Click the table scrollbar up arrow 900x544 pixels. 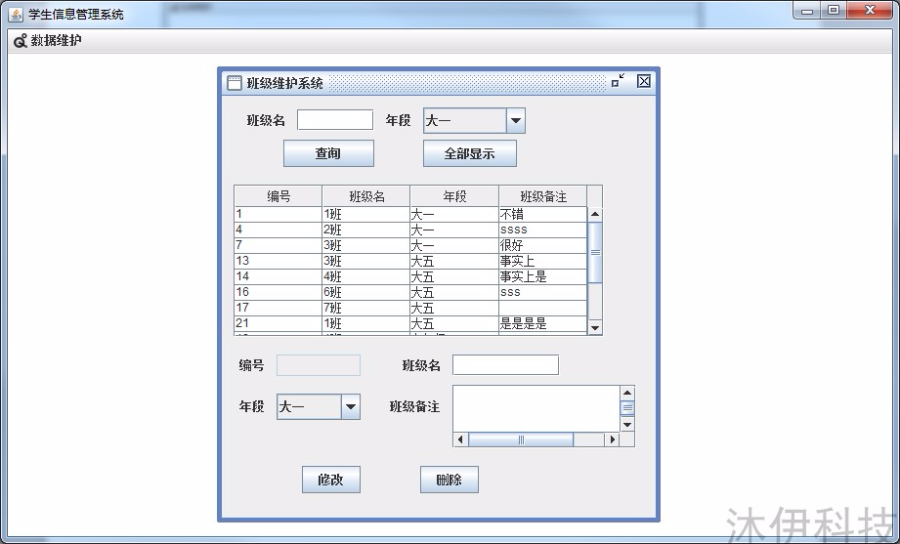coord(595,213)
